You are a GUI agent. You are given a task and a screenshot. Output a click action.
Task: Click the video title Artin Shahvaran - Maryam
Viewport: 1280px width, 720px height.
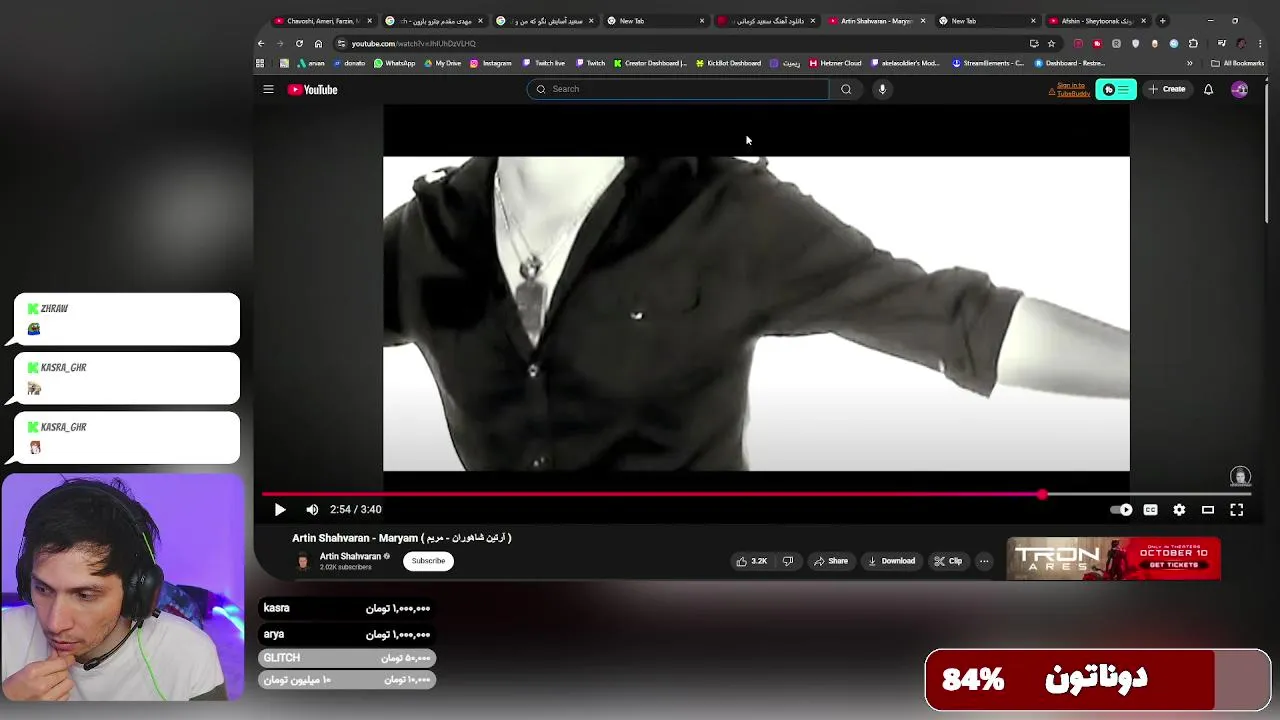tap(401, 538)
